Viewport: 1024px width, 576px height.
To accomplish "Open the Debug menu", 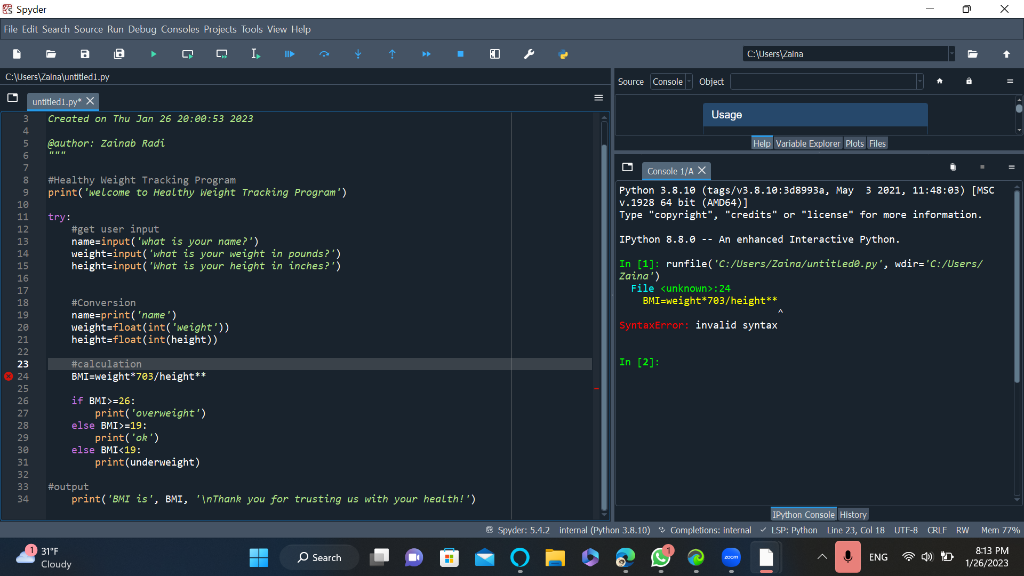I will pyautogui.click(x=142, y=29).
